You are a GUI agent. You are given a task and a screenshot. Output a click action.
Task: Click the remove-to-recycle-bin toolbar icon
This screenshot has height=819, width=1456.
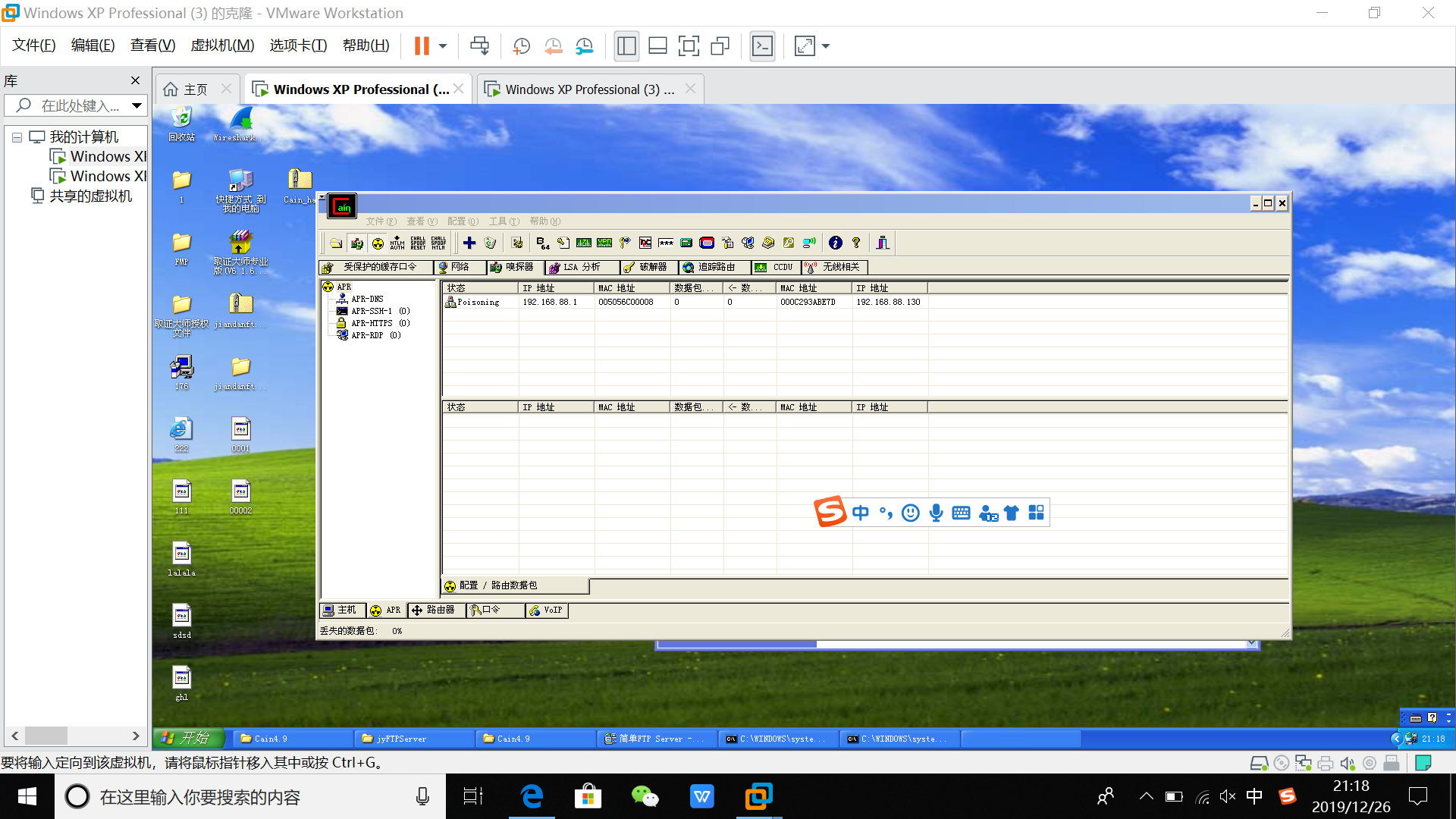coord(490,243)
